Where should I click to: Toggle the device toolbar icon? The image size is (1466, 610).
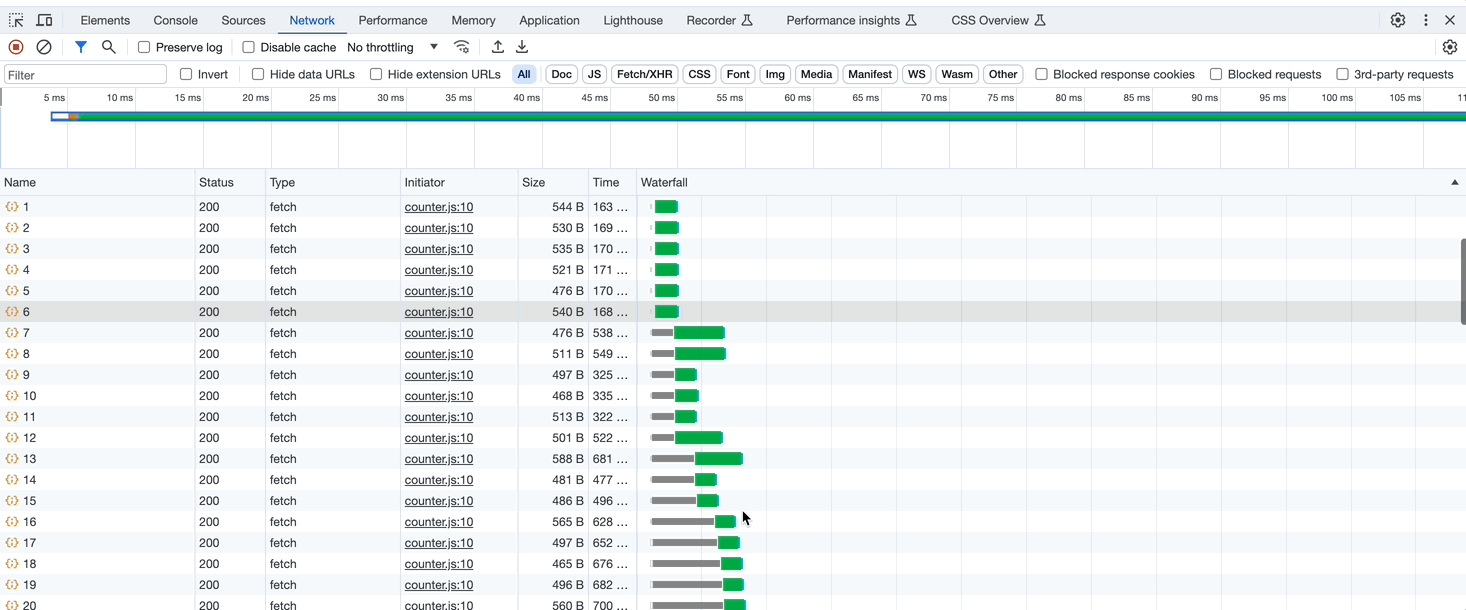[44, 20]
